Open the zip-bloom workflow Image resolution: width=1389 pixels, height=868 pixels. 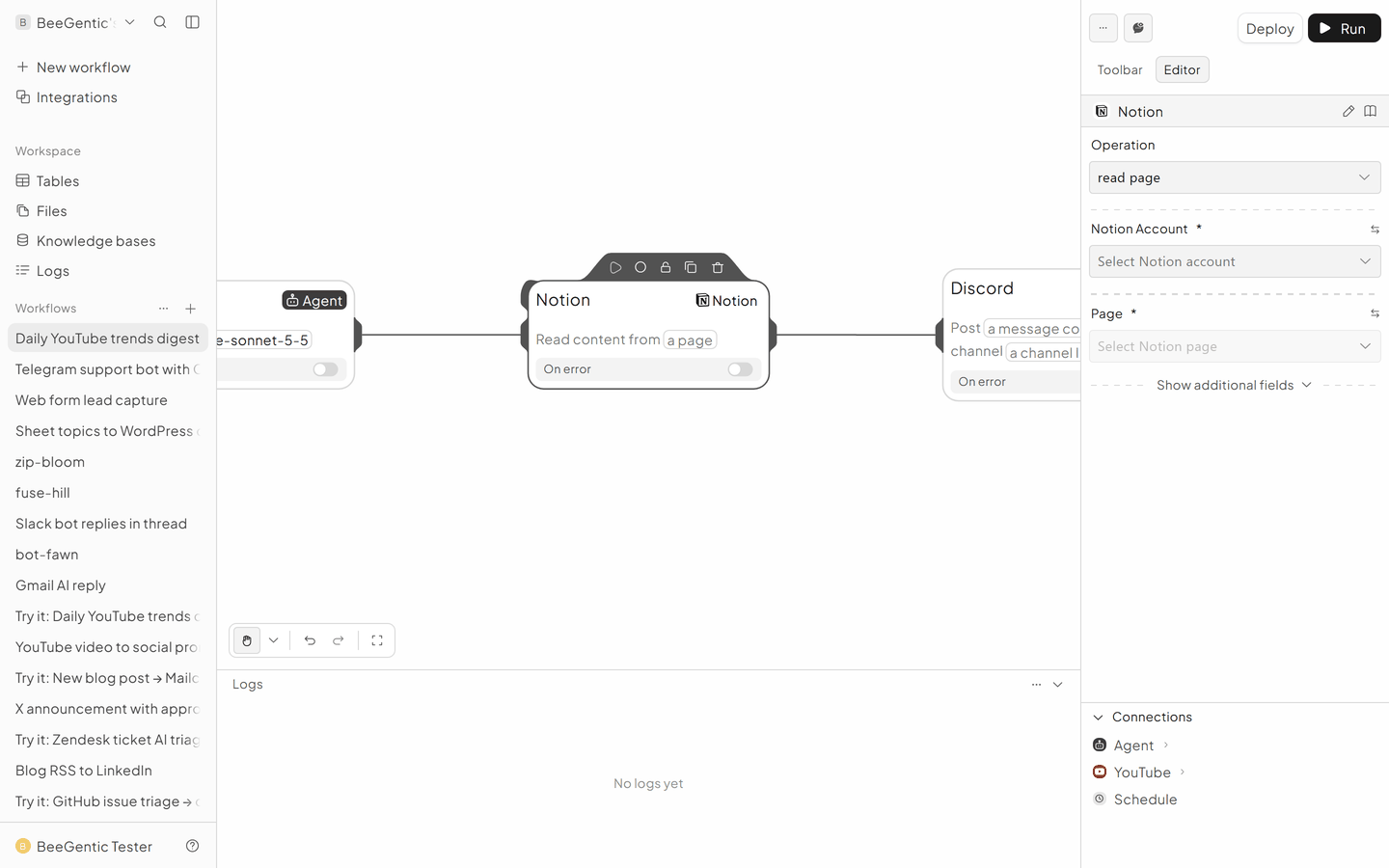108,462
